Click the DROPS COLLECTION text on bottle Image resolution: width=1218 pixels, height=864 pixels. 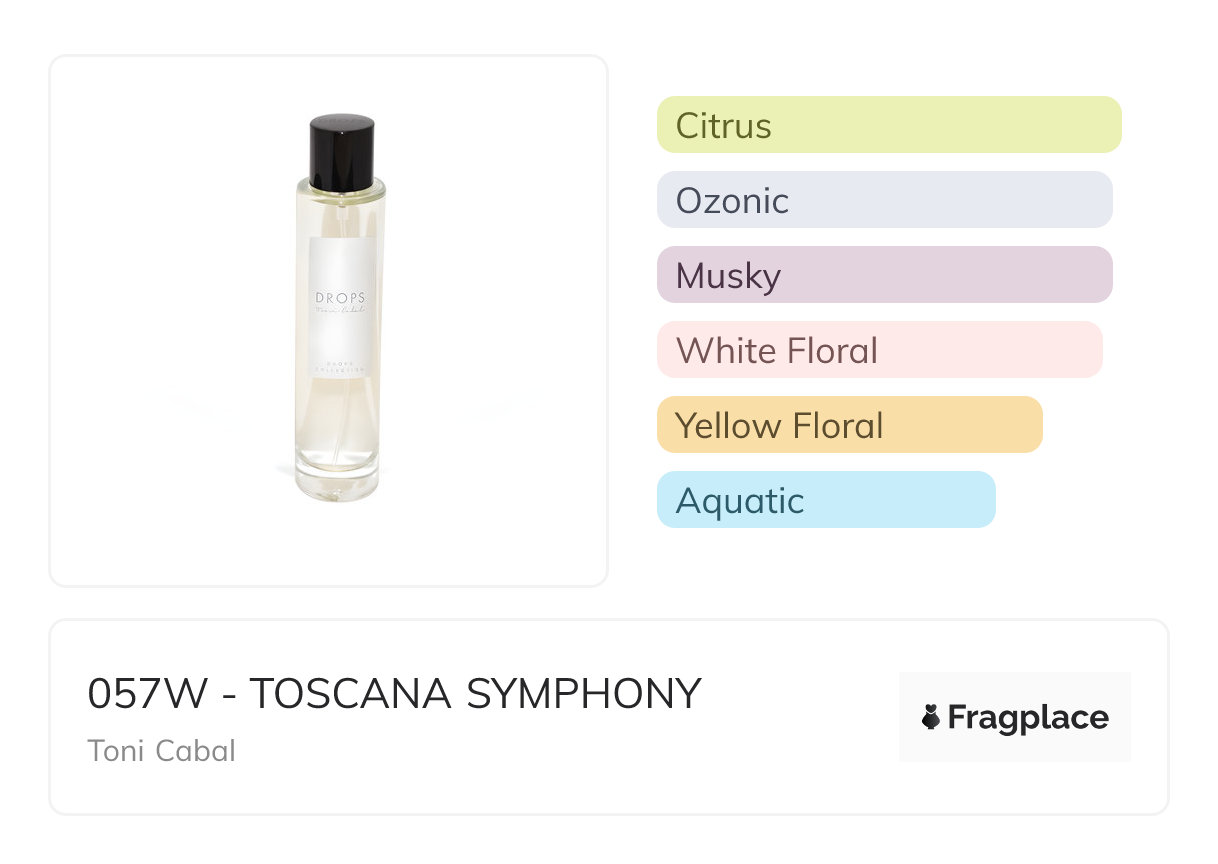tap(341, 364)
